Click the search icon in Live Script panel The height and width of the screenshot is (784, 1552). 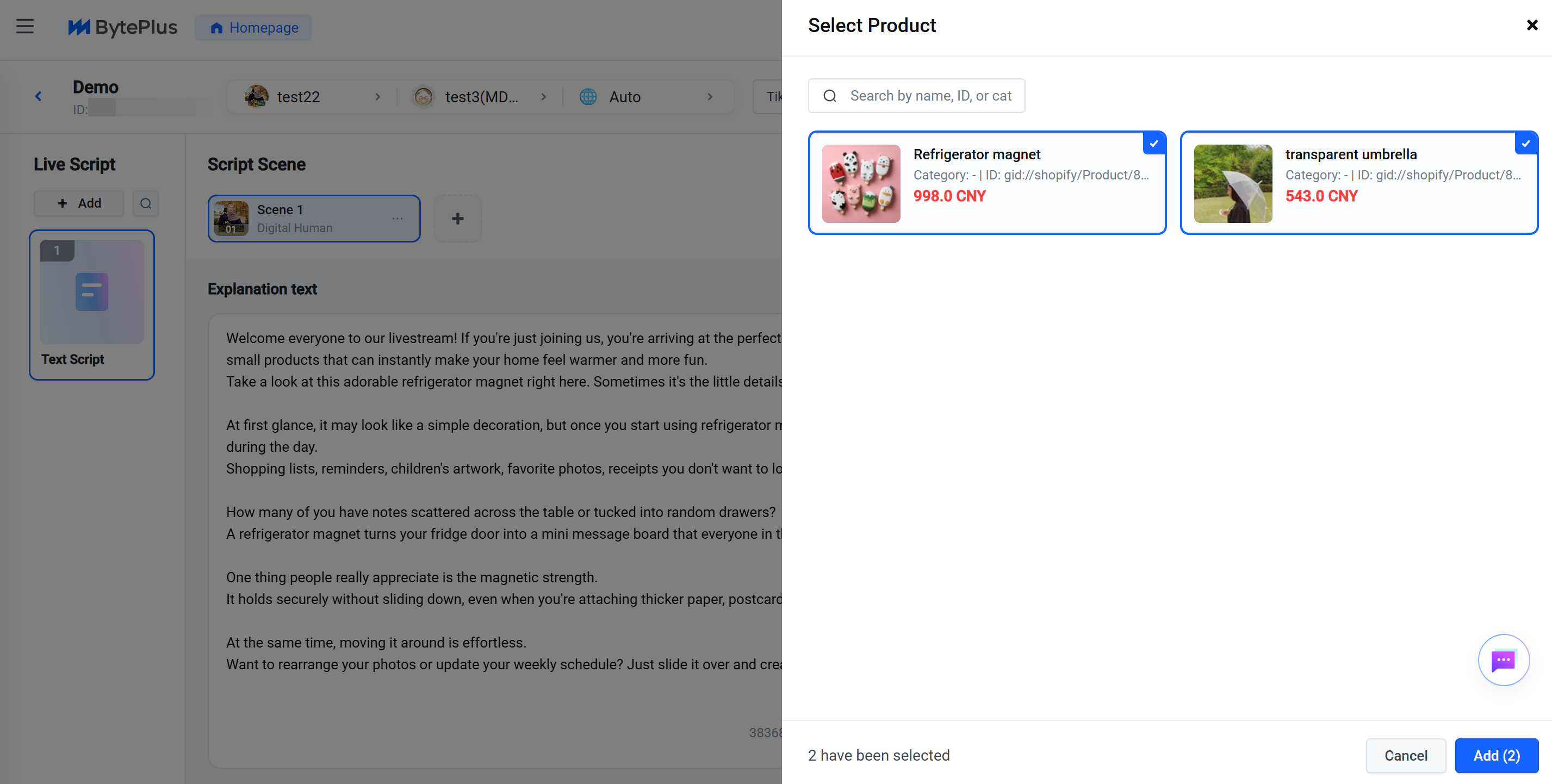pos(145,203)
